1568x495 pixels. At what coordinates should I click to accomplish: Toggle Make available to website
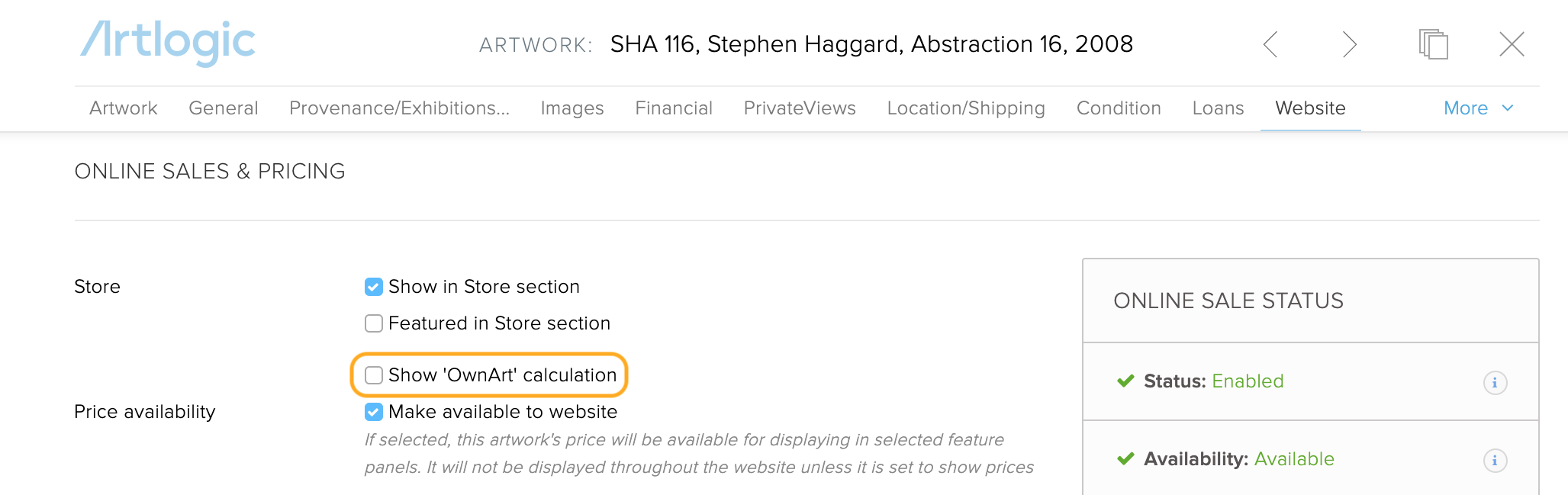click(x=374, y=412)
